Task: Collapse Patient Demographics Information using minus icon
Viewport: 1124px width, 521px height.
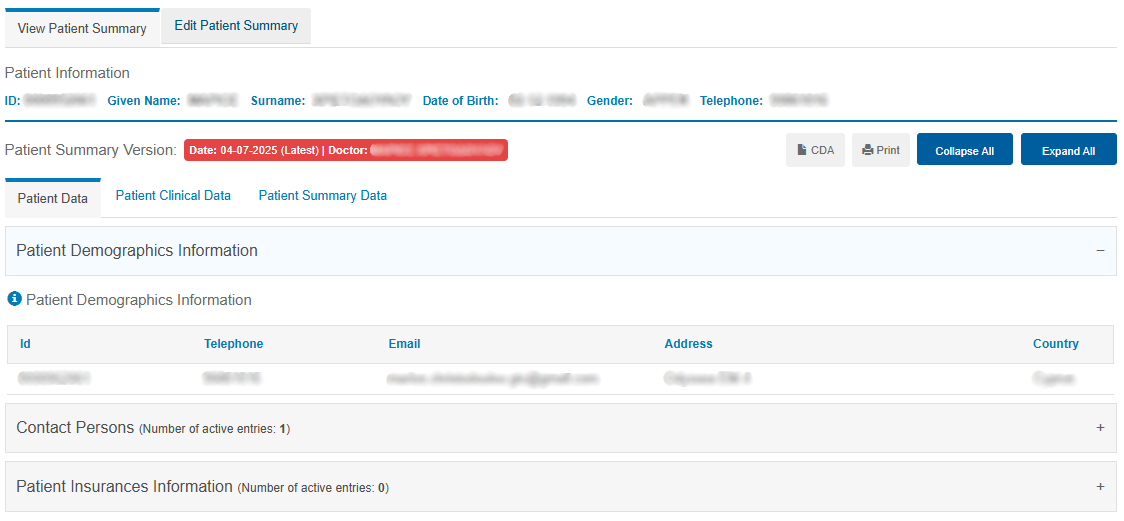Action: [x=1100, y=251]
